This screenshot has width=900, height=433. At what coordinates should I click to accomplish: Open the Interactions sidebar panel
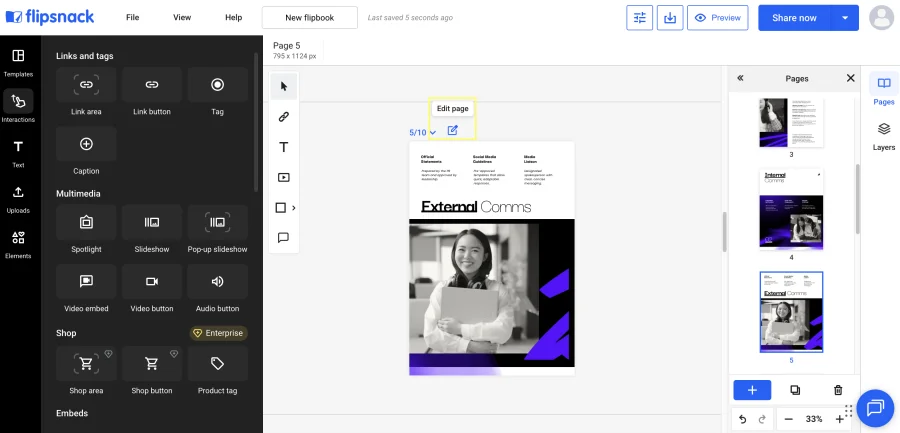click(18, 108)
